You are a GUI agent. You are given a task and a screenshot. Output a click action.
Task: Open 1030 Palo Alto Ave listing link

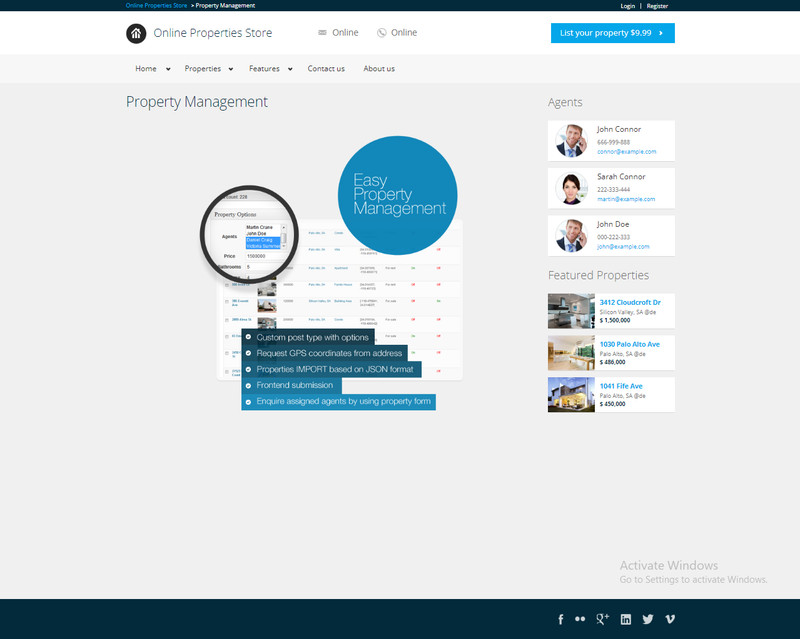(x=630, y=344)
